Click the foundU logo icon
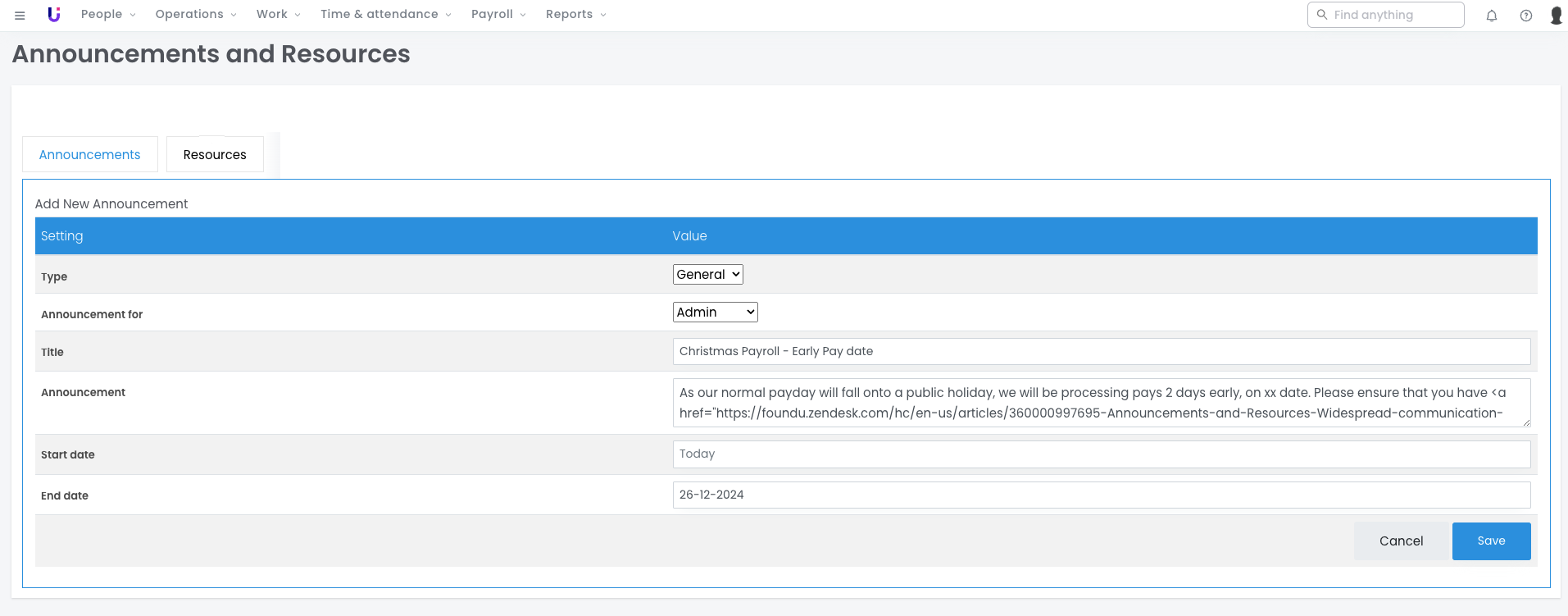 pyautogui.click(x=54, y=15)
